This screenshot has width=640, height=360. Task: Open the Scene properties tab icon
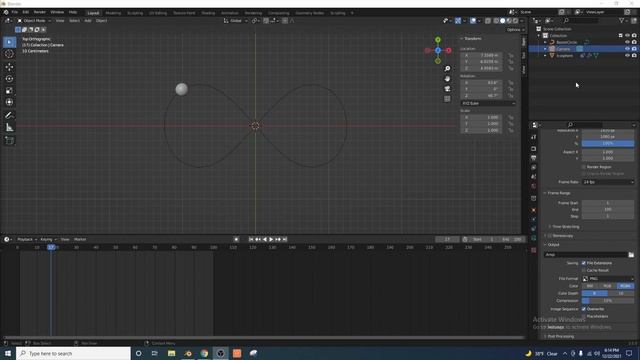[x=533, y=177]
